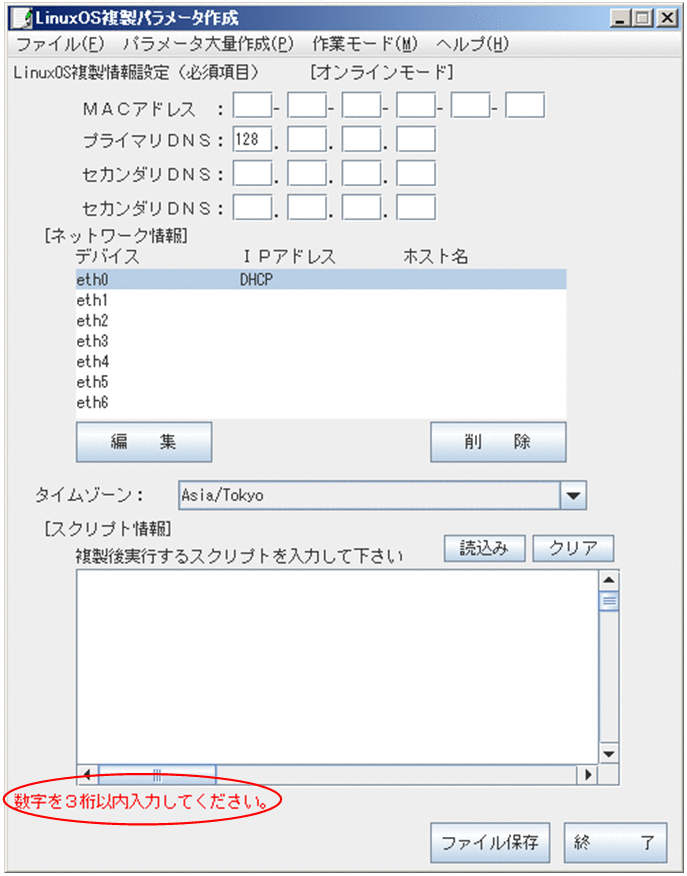
Task: Open the ヘルプ(H) menu
Action: click(473, 44)
